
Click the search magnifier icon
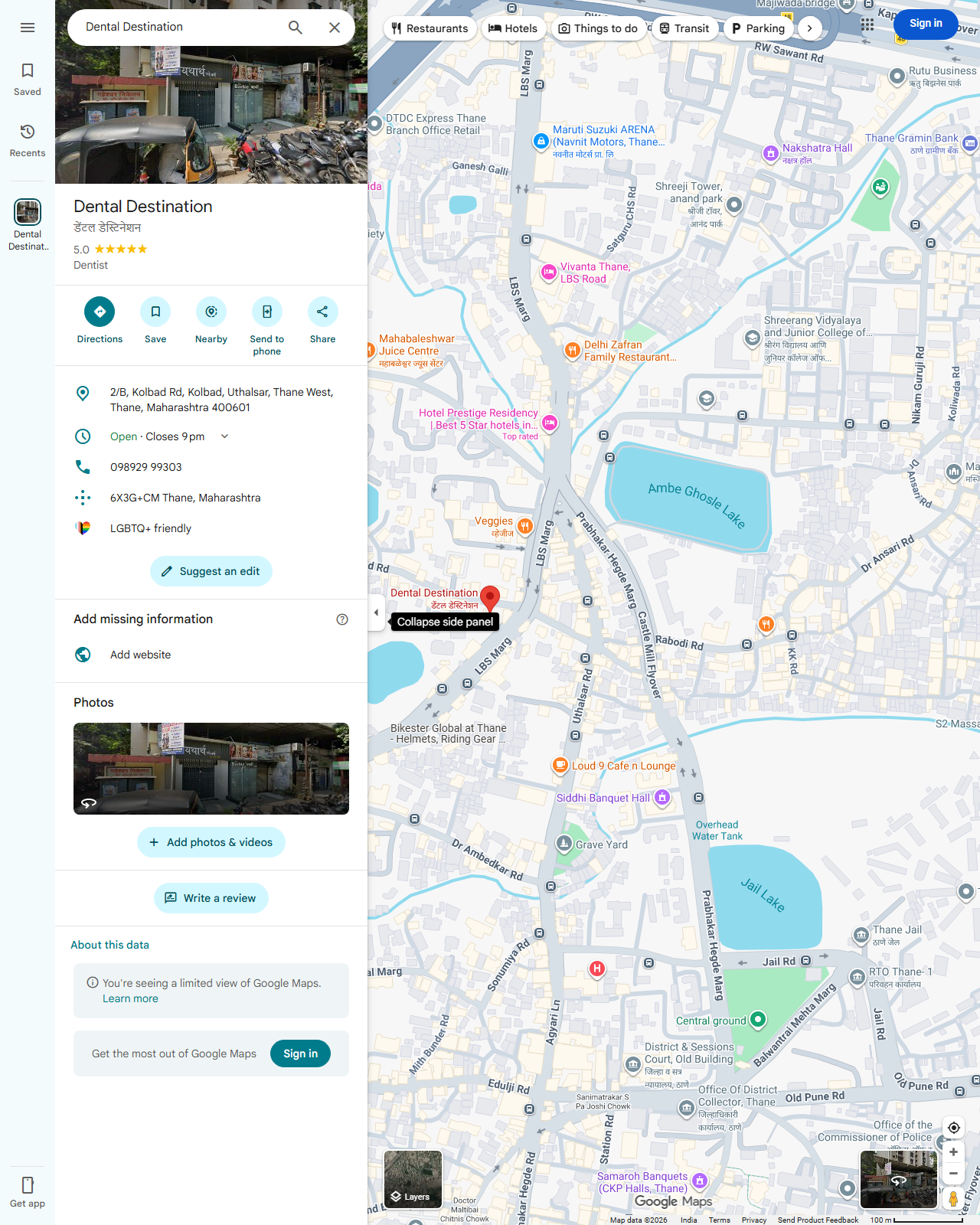point(296,28)
